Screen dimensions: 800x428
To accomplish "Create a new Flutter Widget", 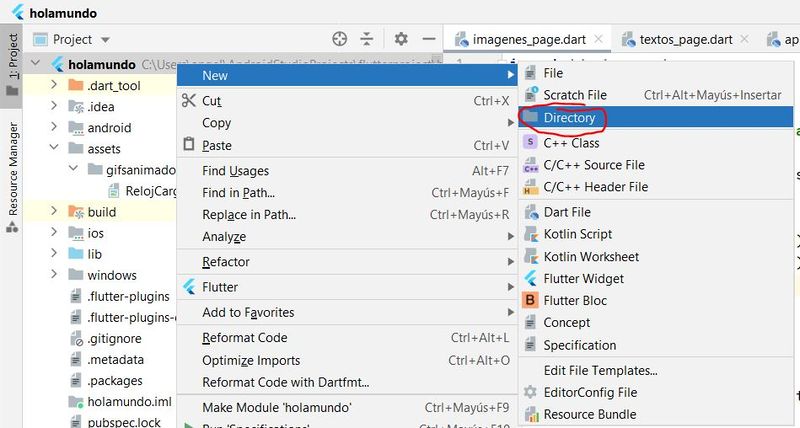I will 656,279.
